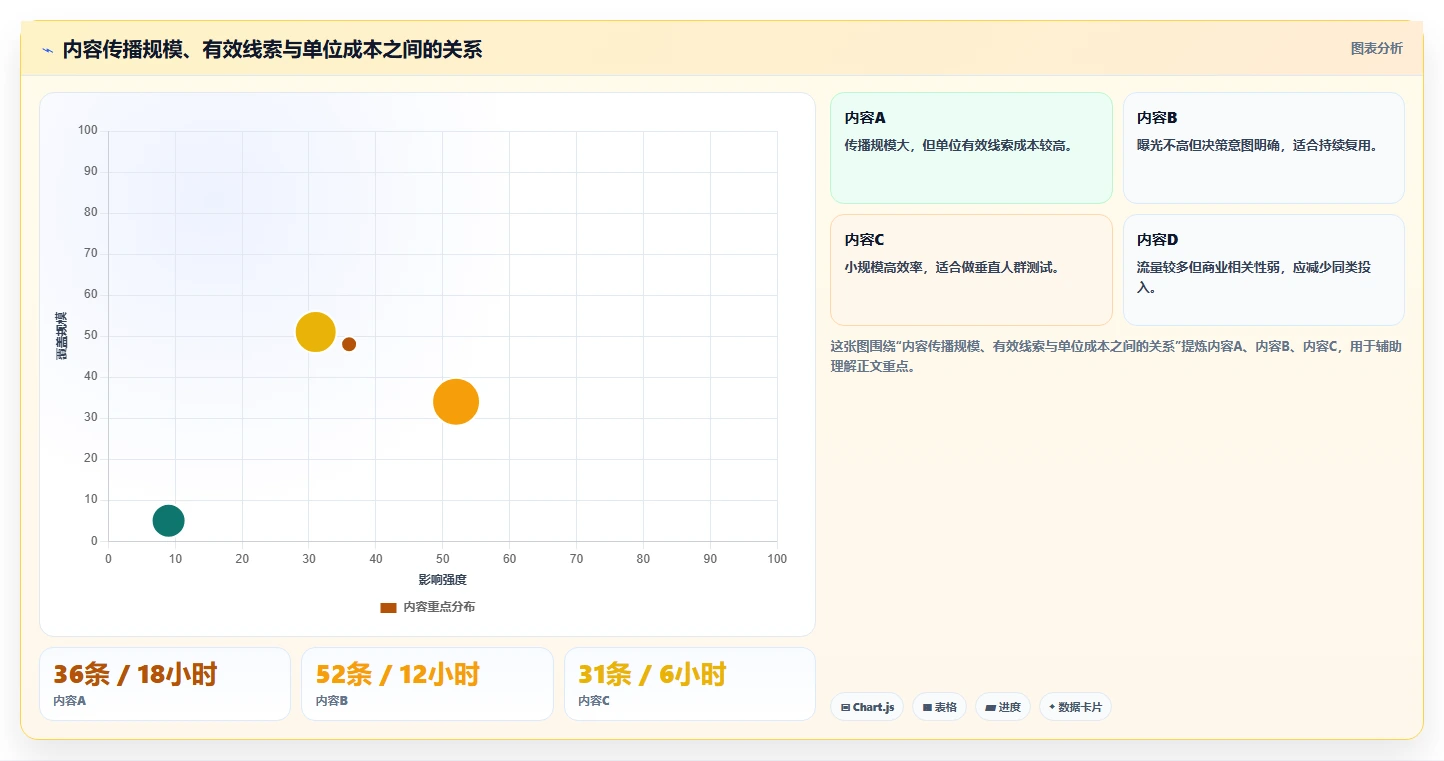Click the 内容C label under 31条
The width and height of the screenshot is (1444, 761).
594,701
